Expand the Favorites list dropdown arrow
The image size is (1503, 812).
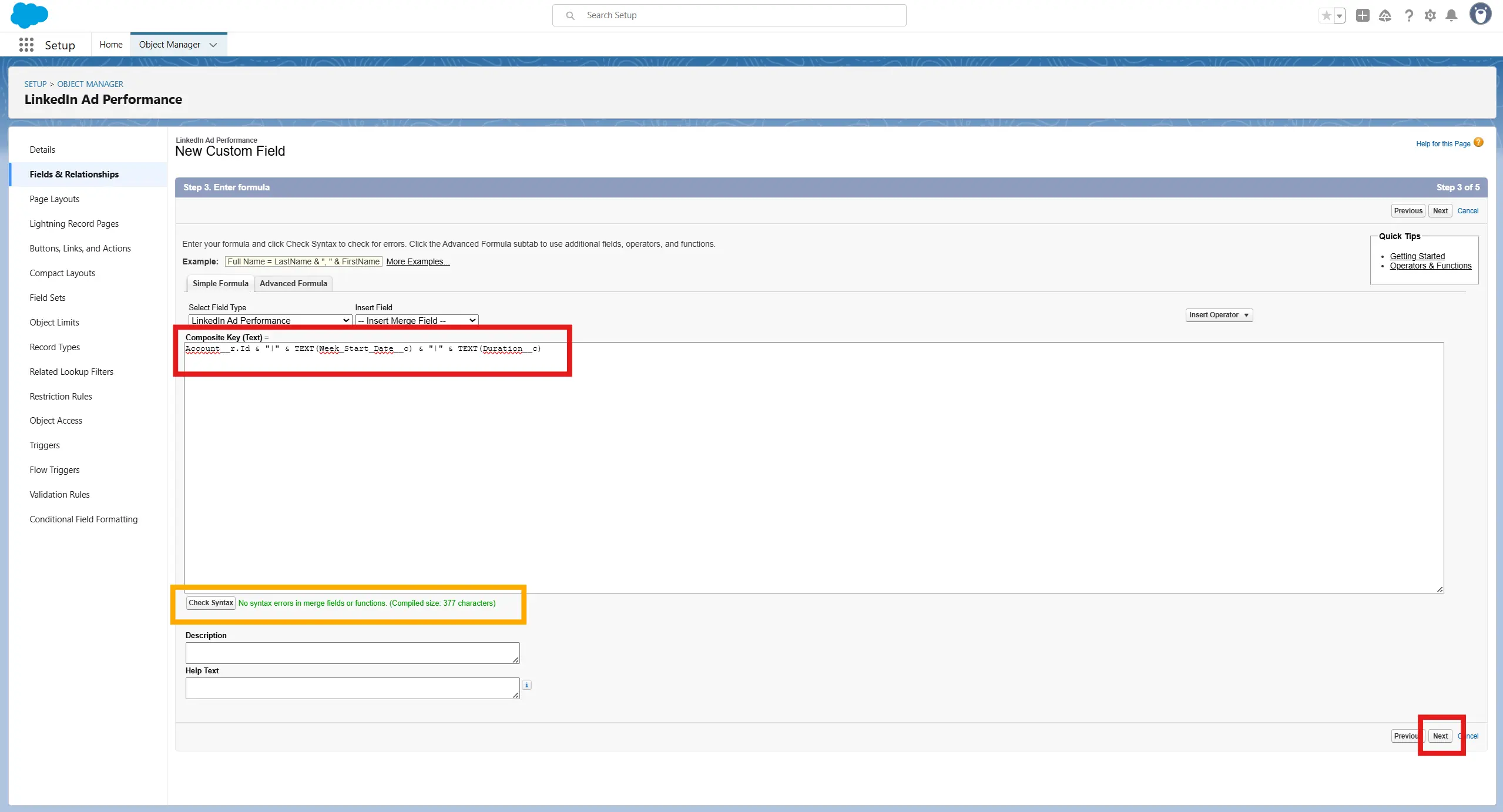pyautogui.click(x=1340, y=16)
